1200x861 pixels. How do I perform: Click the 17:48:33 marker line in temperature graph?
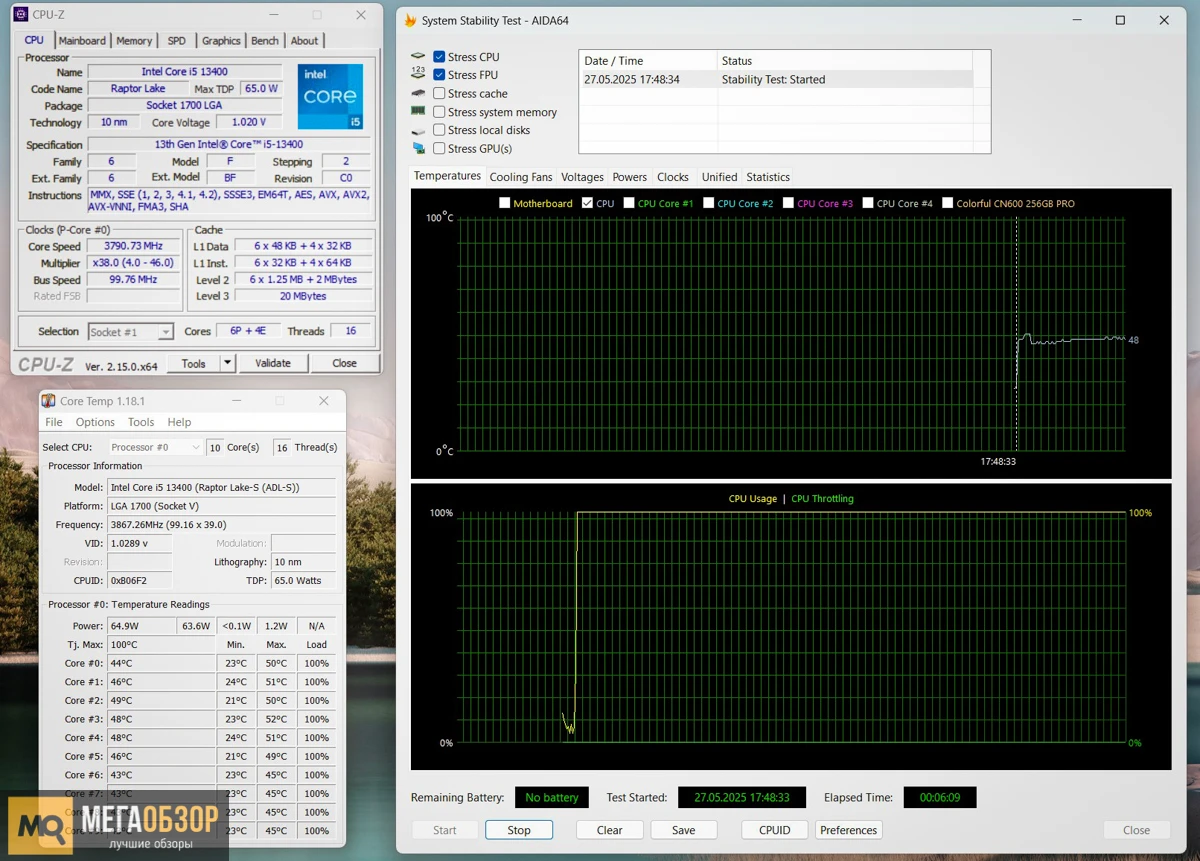coord(1017,334)
